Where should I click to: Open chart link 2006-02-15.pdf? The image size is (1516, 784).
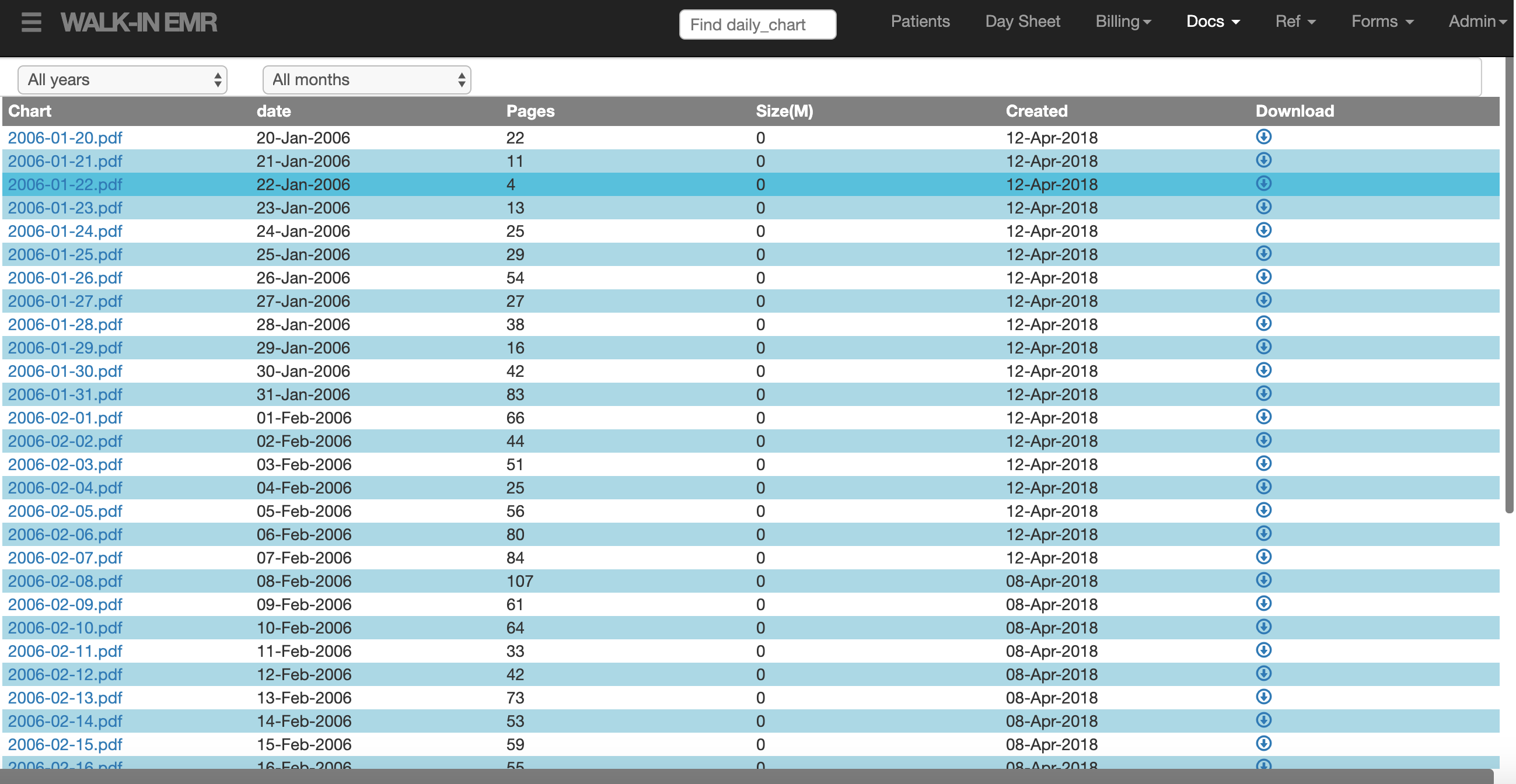(x=65, y=744)
